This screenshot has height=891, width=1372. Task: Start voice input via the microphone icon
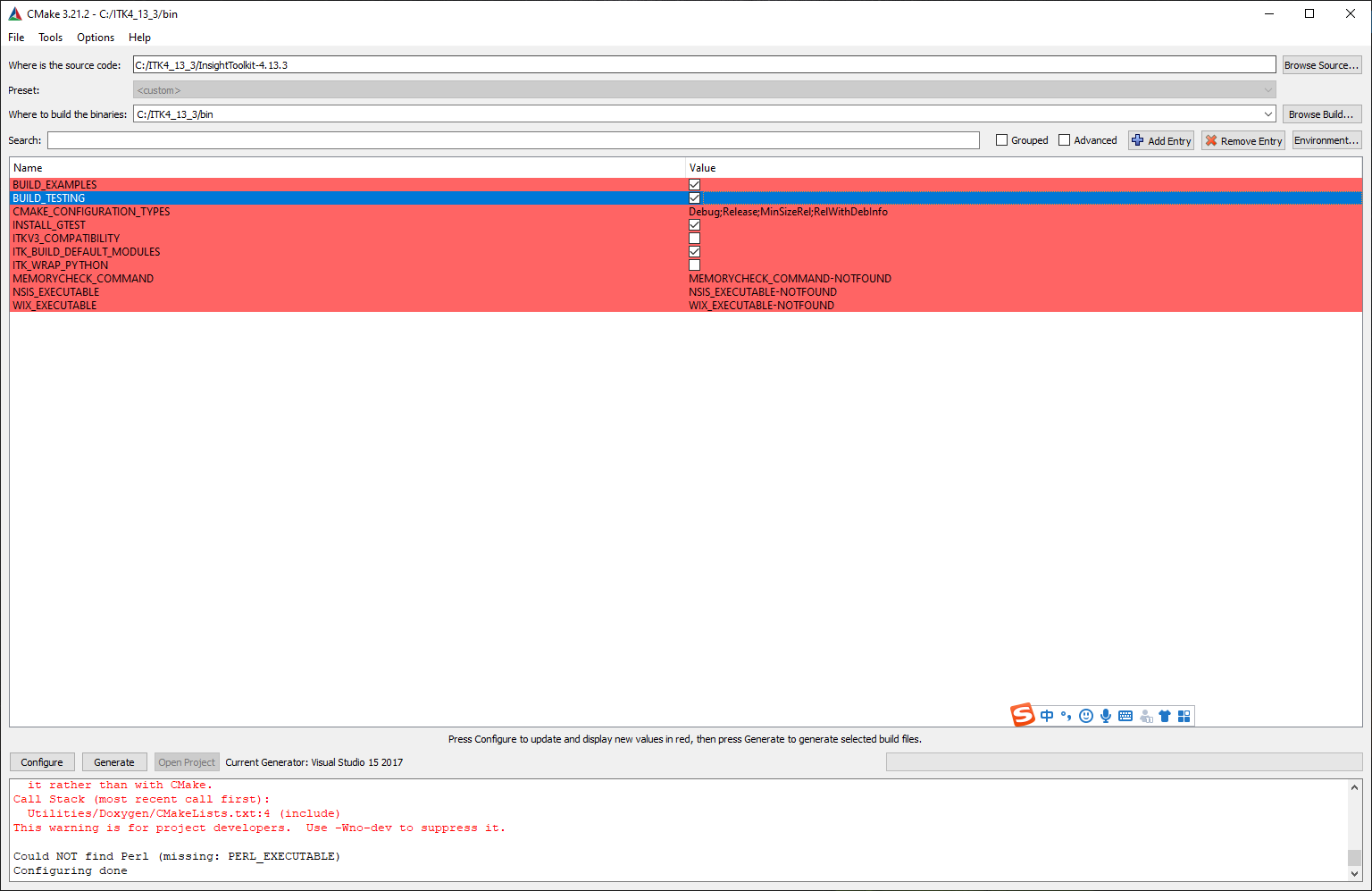[1106, 716]
